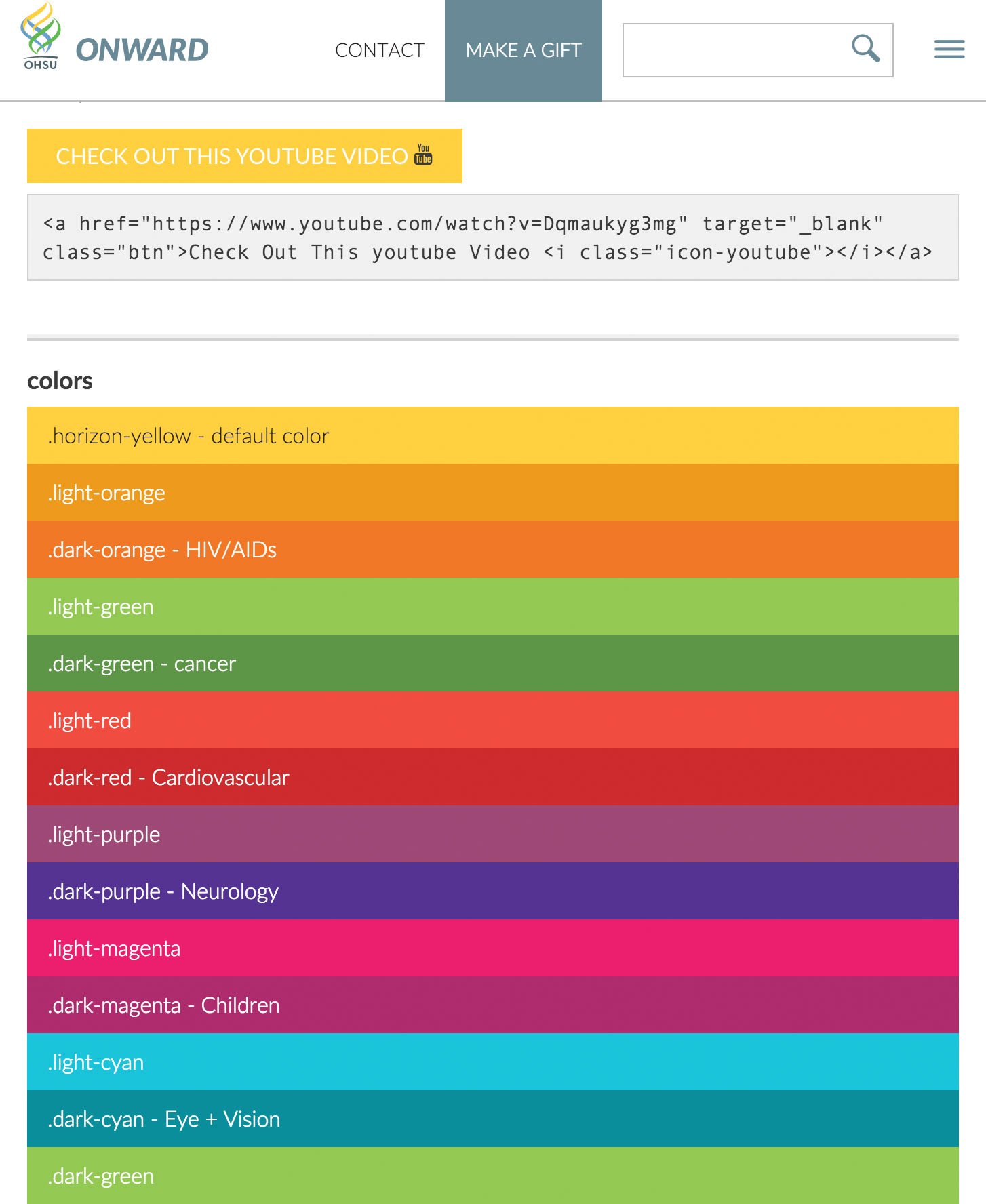
Task: Click inside the search text field
Action: point(732,50)
